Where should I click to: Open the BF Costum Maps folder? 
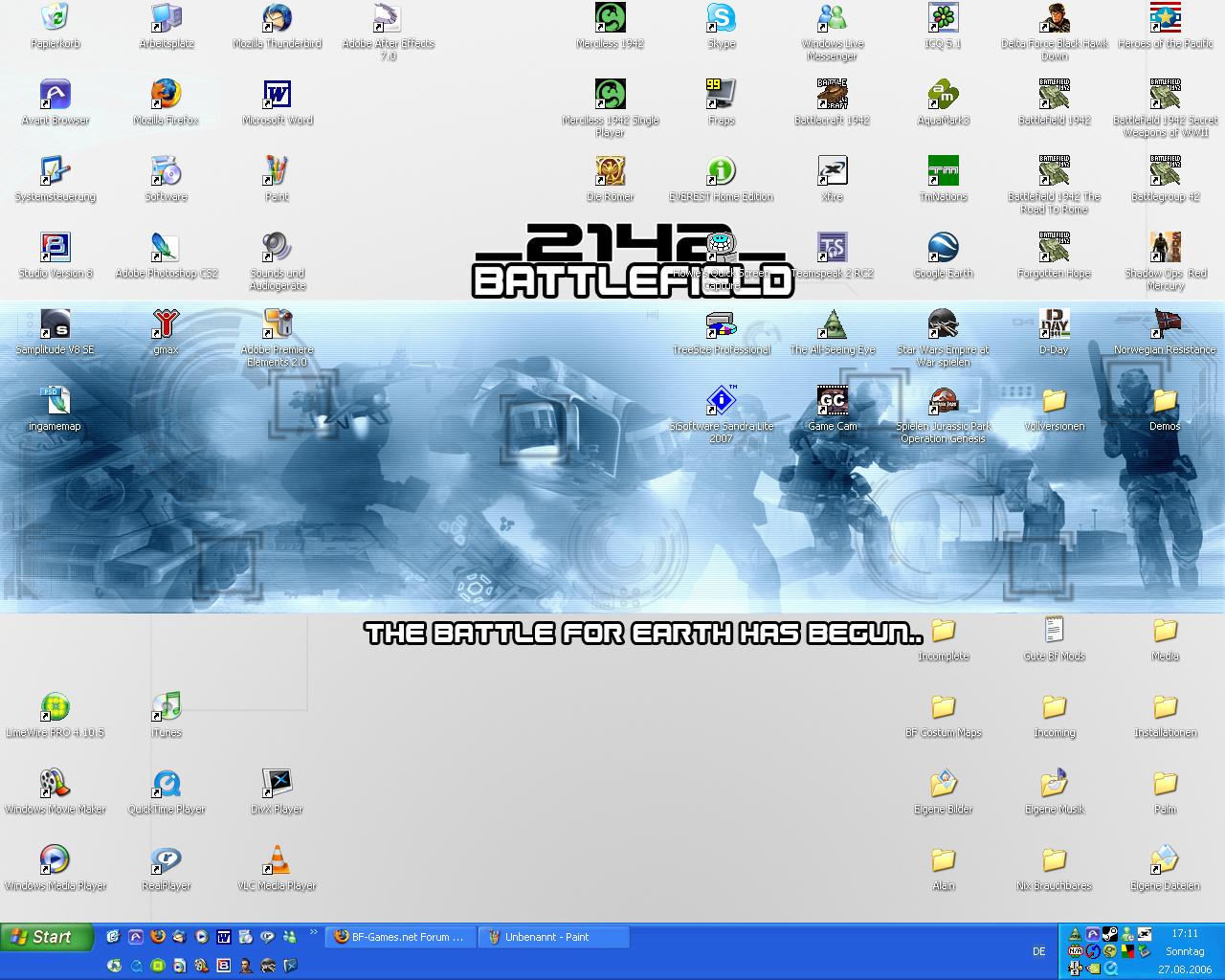pos(944,706)
